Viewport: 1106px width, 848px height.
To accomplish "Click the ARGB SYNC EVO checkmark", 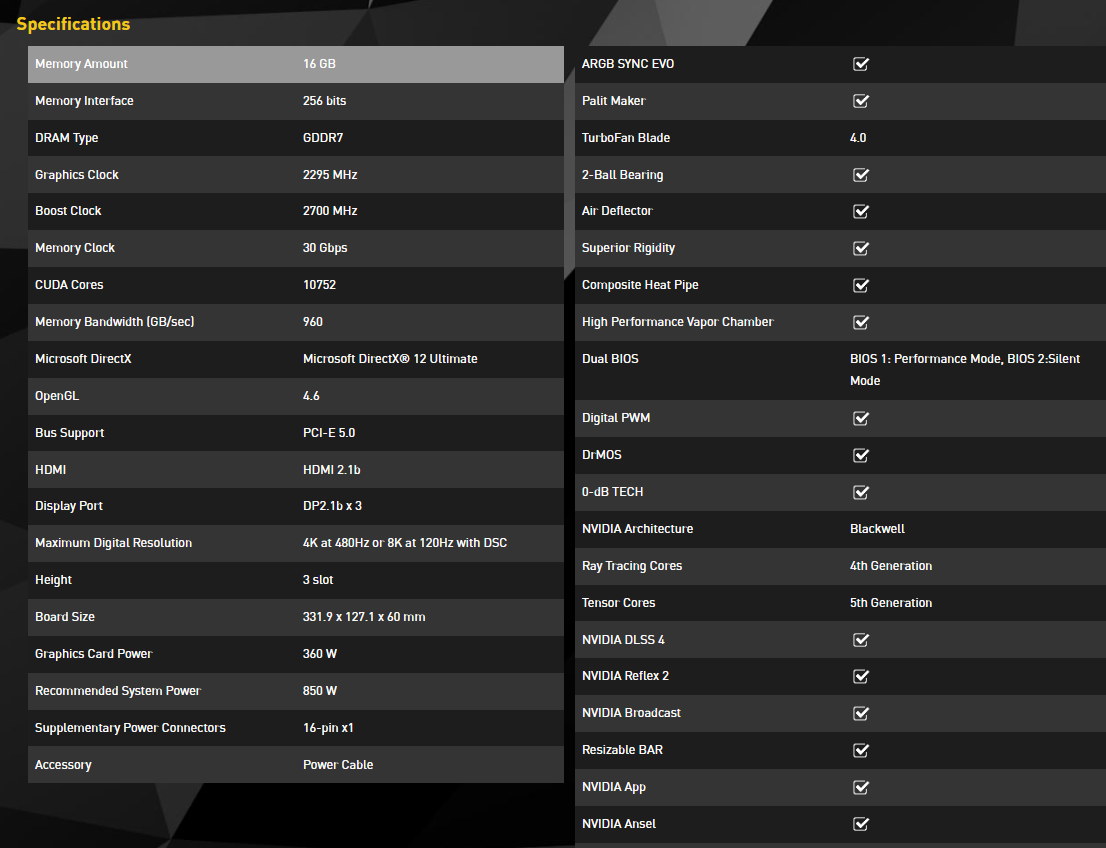I will point(860,64).
